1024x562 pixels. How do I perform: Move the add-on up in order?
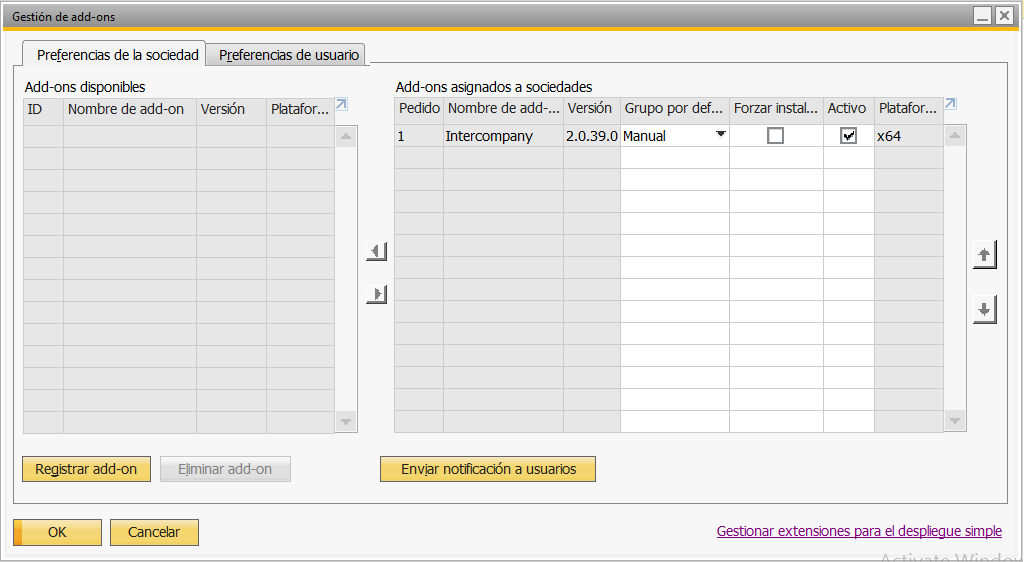point(985,256)
